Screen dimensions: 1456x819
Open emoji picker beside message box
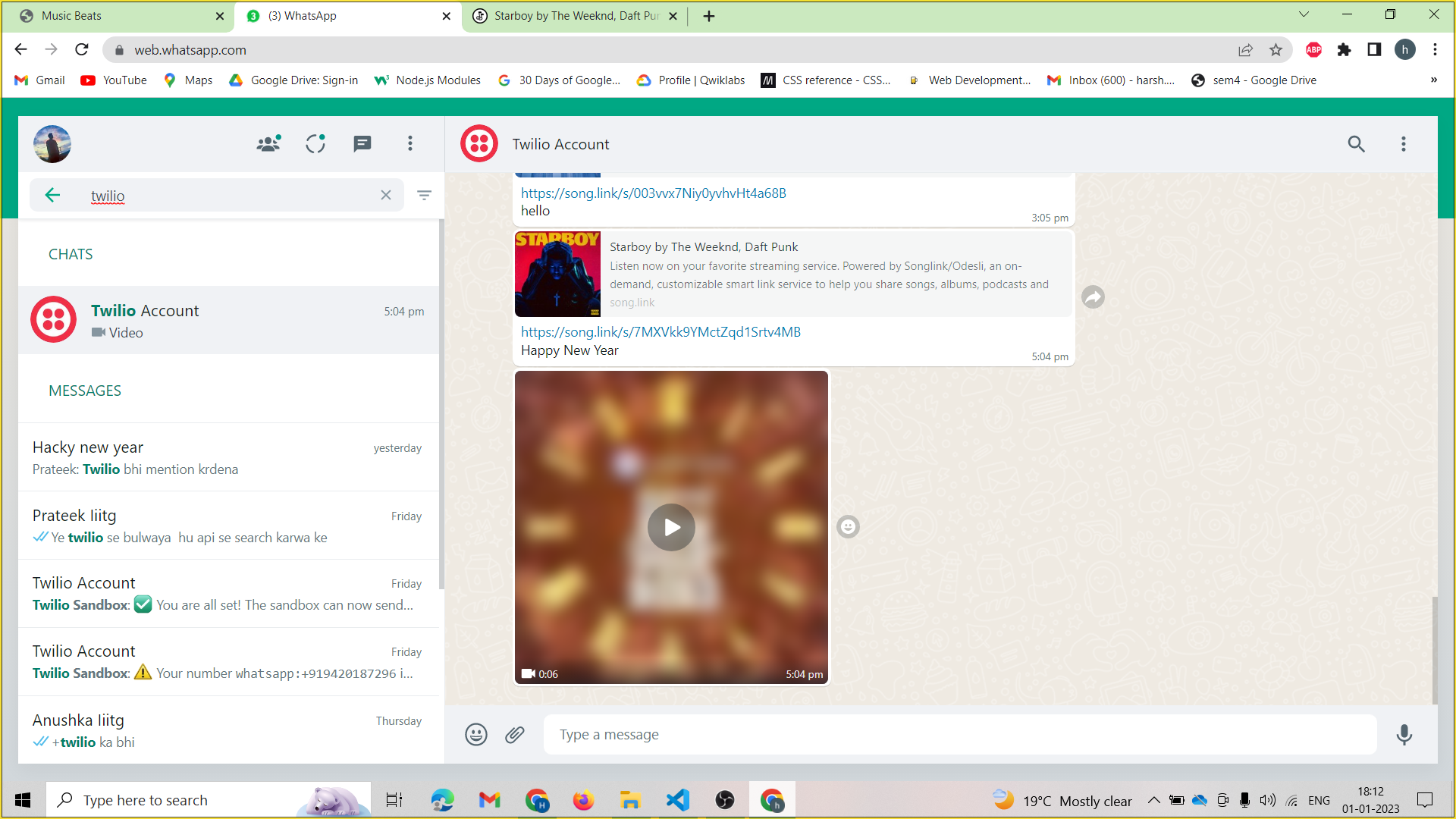tap(476, 734)
